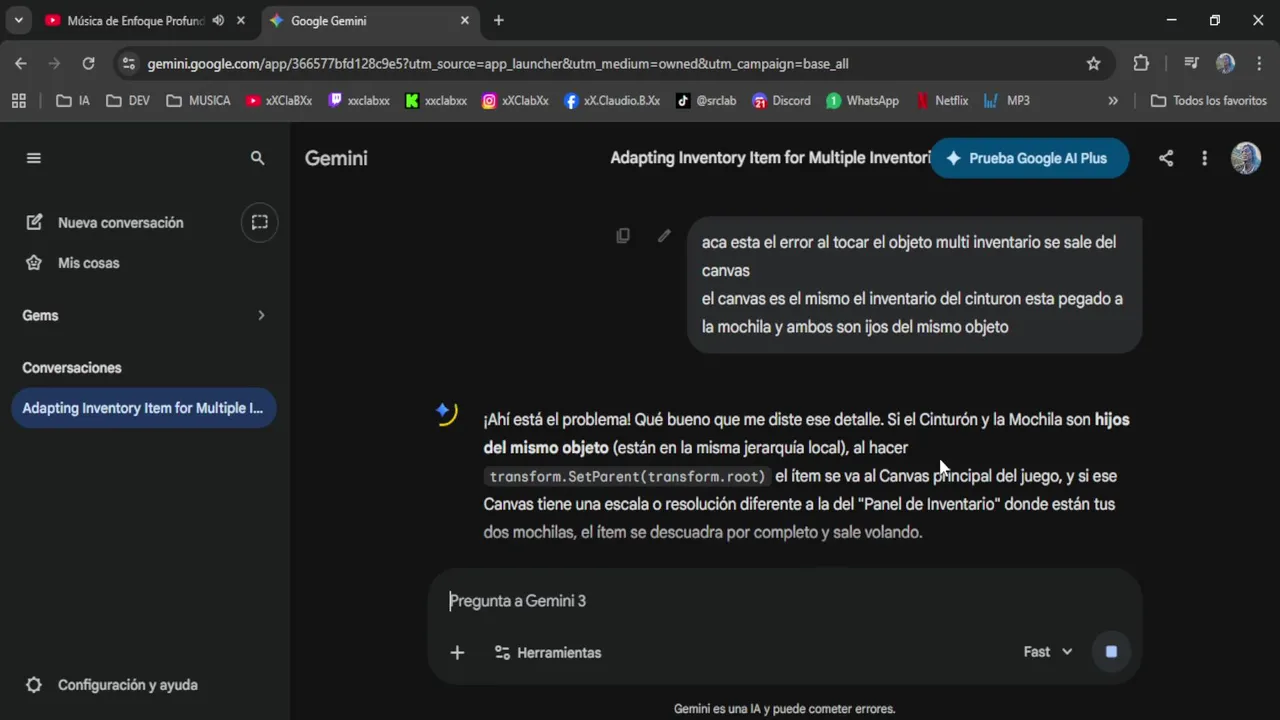Open the Todos los favoritos folder
This screenshot has width=1280, height=720.
[x=1209, y=100]
